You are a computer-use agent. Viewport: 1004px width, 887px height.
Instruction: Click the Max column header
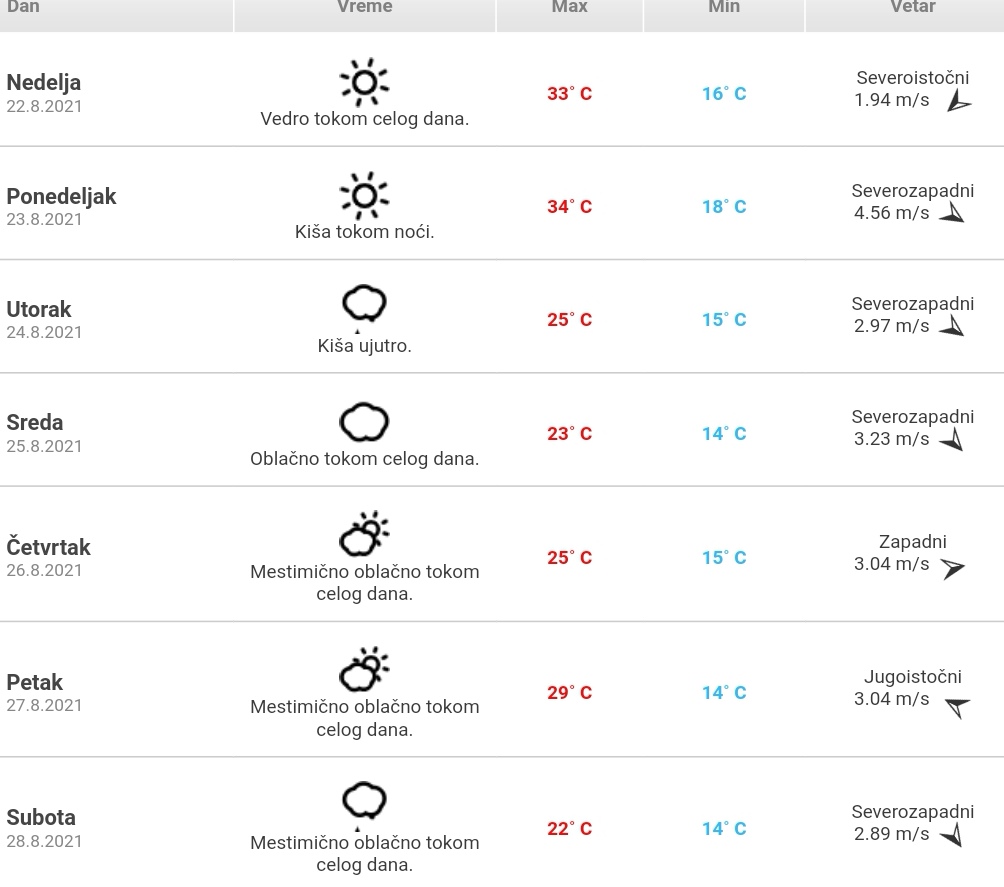tap(570, 8)
